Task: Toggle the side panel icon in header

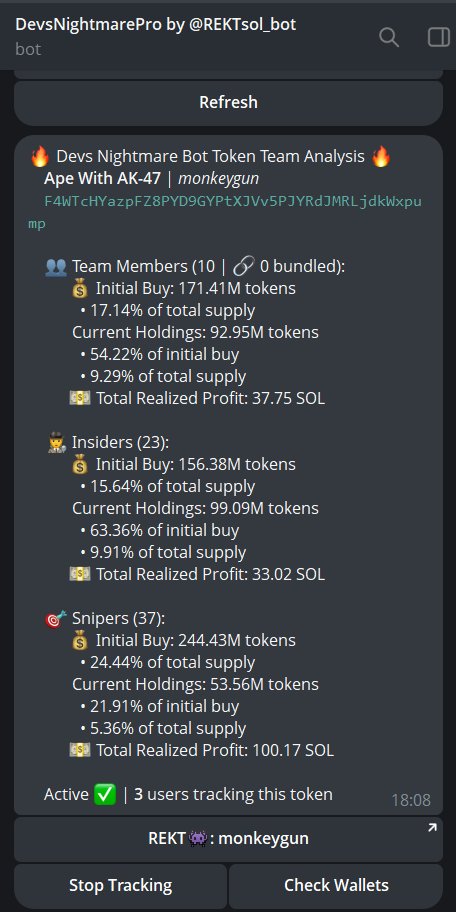Action: coord(438,37)
